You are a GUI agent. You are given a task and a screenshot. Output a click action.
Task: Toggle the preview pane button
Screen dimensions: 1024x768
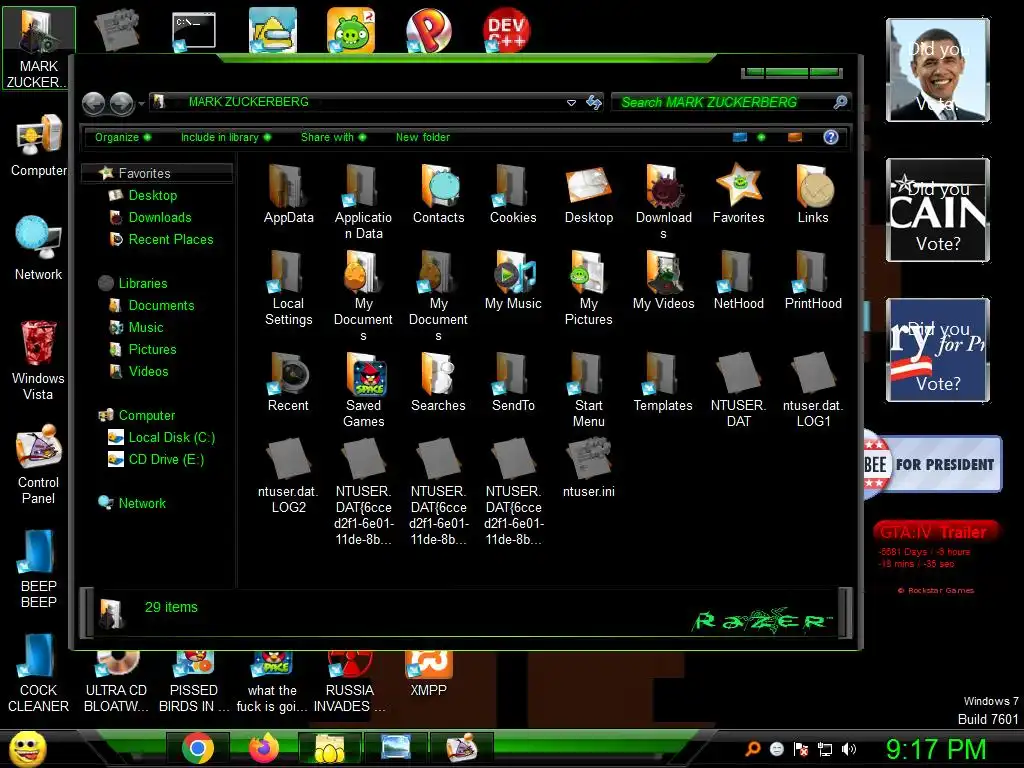tap(795, 137)
